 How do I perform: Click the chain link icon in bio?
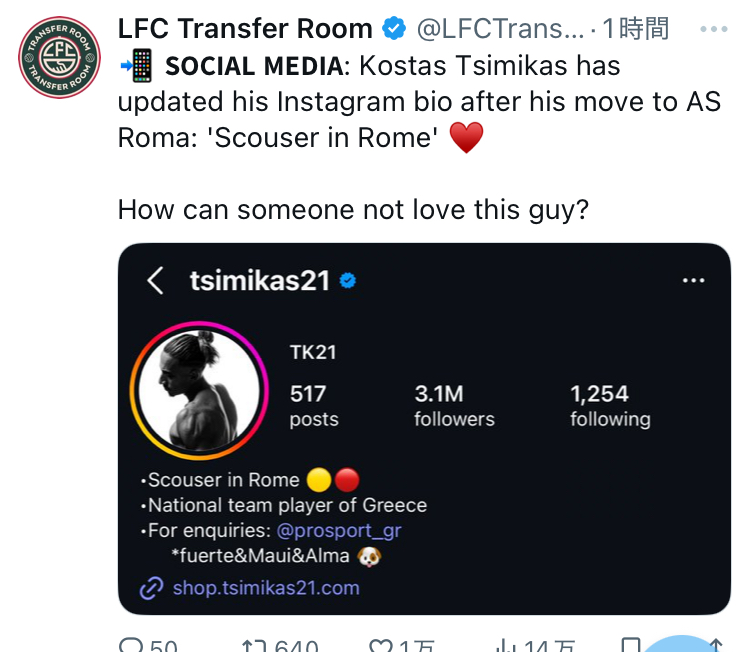[x=151, y=588]
